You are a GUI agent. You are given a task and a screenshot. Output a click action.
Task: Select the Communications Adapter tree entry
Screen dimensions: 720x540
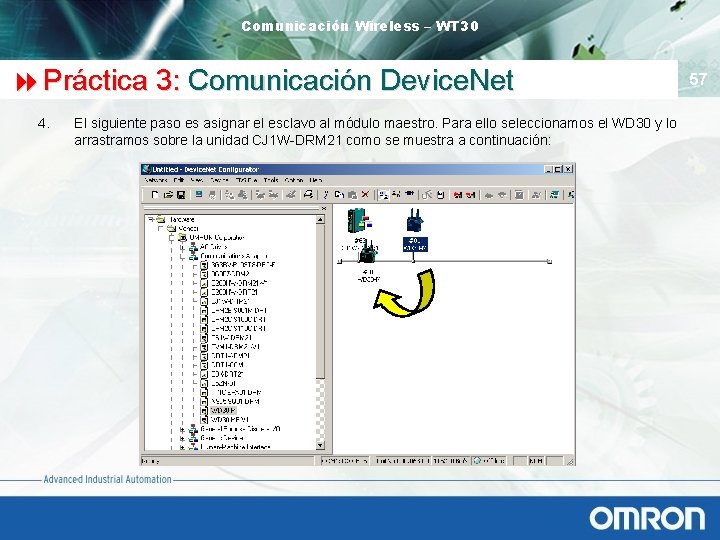pos(234,256)
